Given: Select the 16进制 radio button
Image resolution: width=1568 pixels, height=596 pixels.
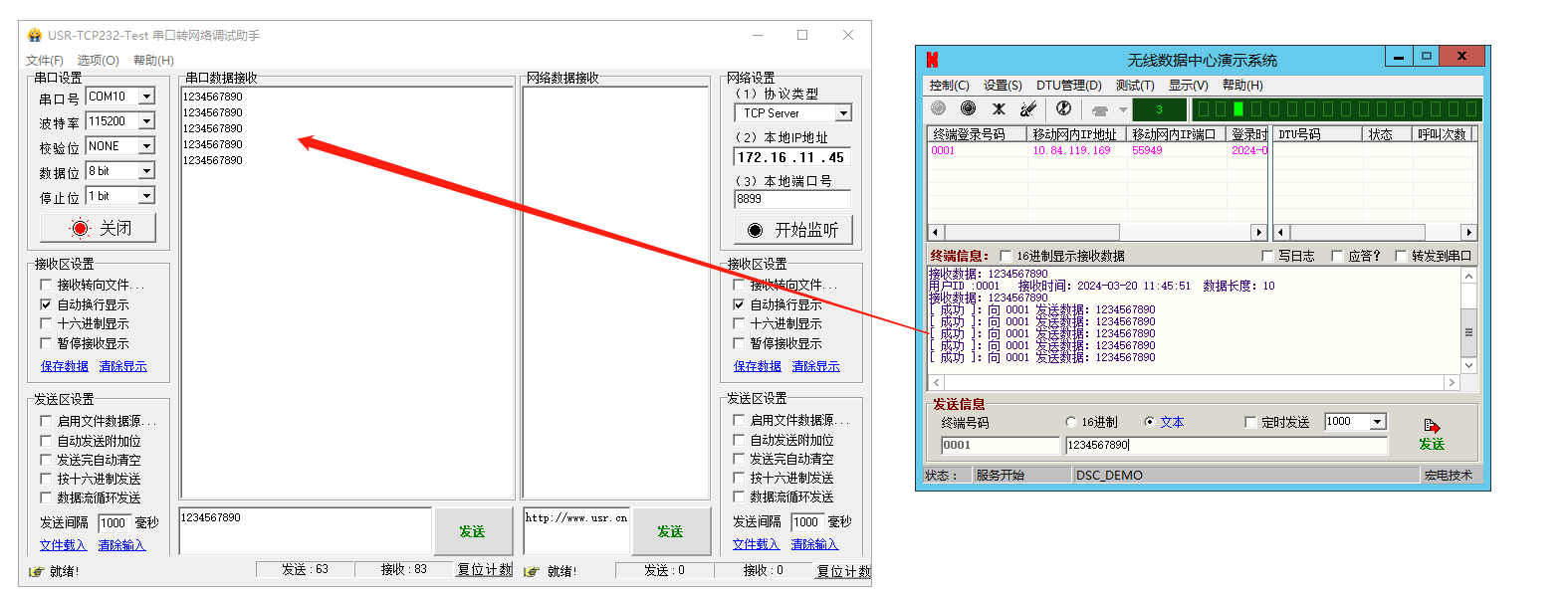Looking at the screenshot, I should click(x=1071, y=422).
